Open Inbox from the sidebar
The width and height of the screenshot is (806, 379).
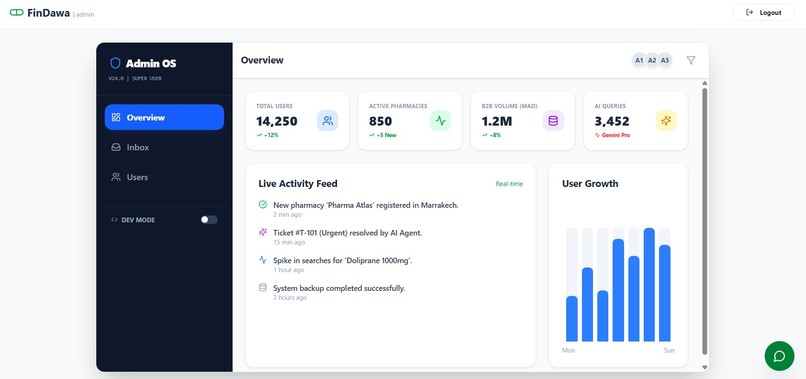[164, 147]
